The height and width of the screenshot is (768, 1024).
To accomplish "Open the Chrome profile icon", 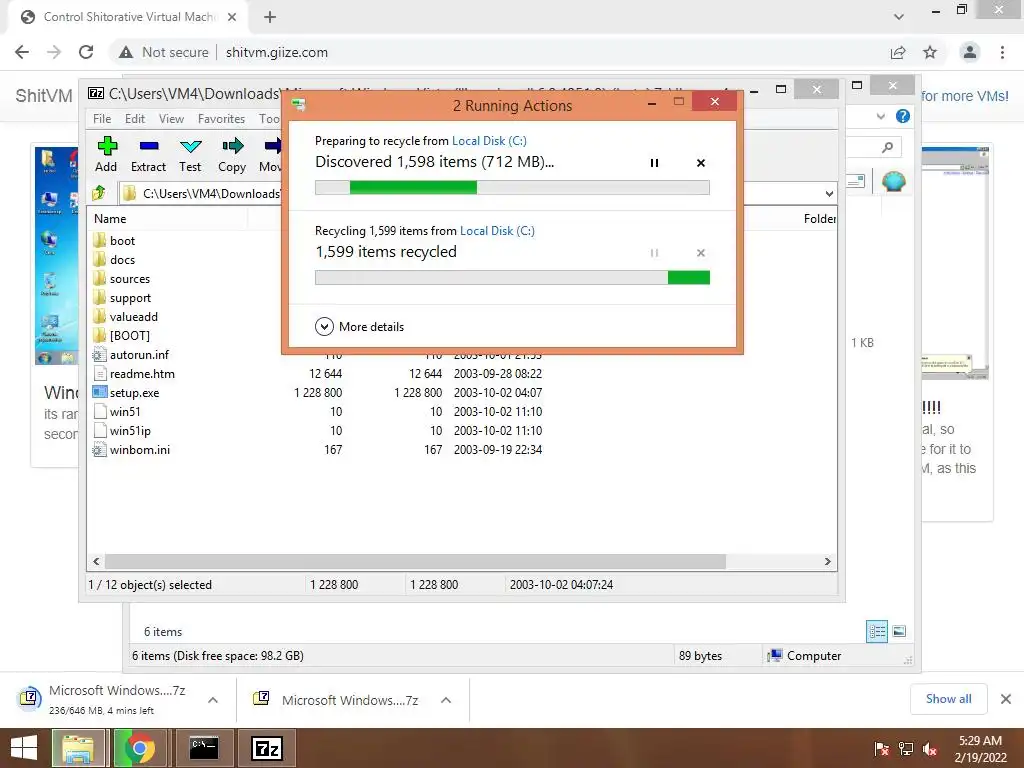I will click(x=970, y=52).
